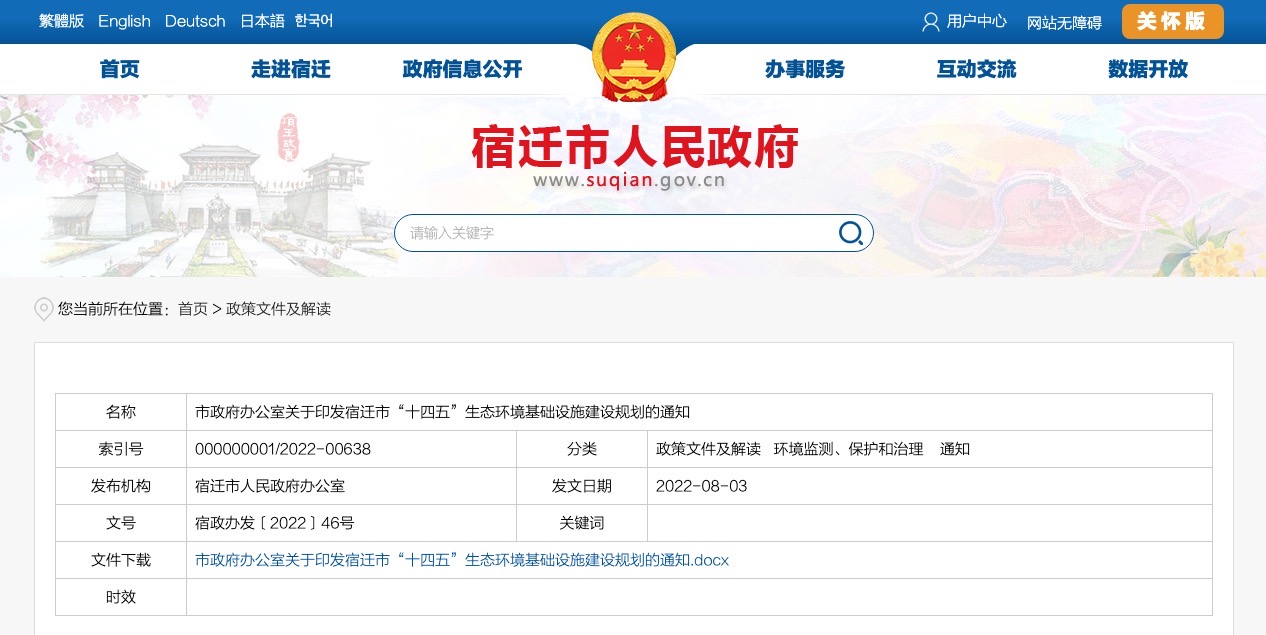Screen dimensions: 1266x635
Task: Switch language to Deutsch
Action: (x=195, y=21)
